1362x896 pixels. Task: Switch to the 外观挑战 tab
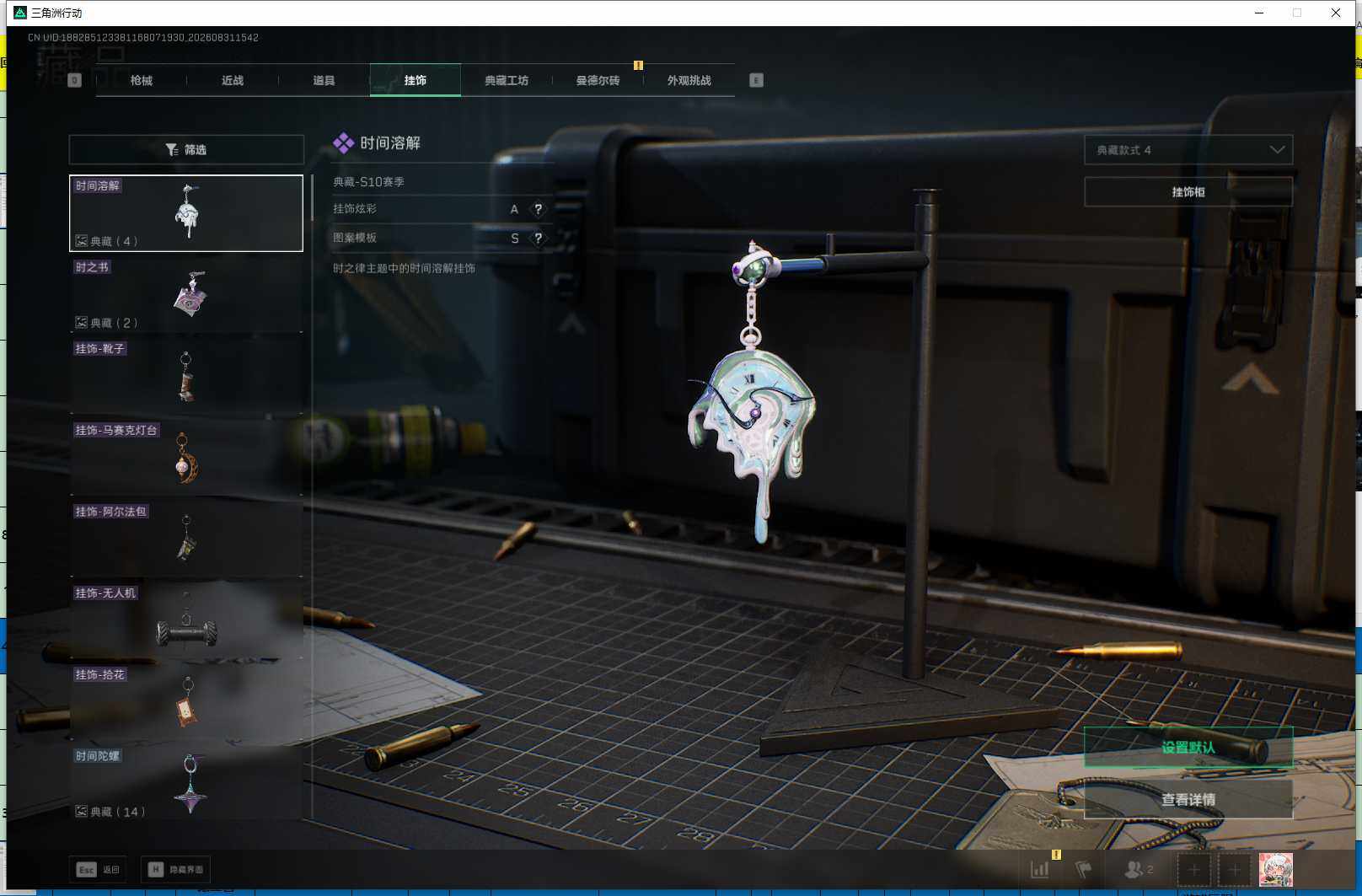[x=689, y=80]
